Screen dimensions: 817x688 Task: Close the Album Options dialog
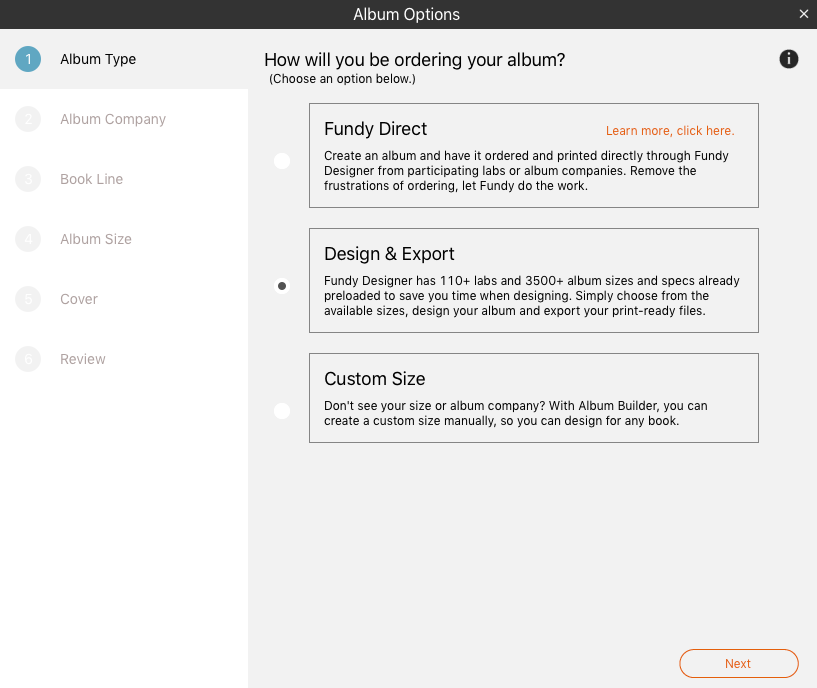click(803, 14)
